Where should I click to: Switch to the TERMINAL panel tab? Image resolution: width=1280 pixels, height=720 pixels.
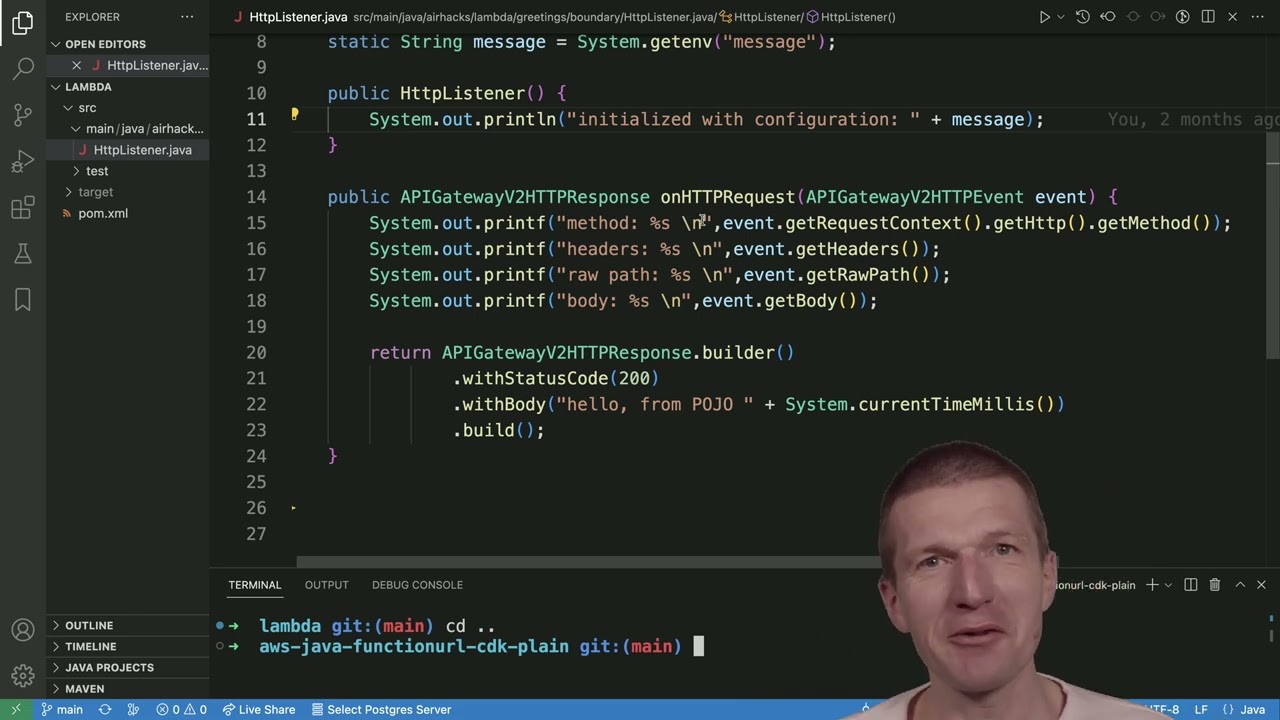pos(255,585)
